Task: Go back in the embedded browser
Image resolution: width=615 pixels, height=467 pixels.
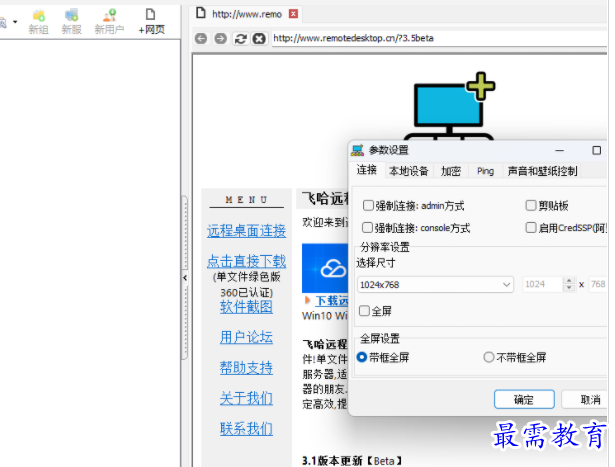Action: point(201,38)
